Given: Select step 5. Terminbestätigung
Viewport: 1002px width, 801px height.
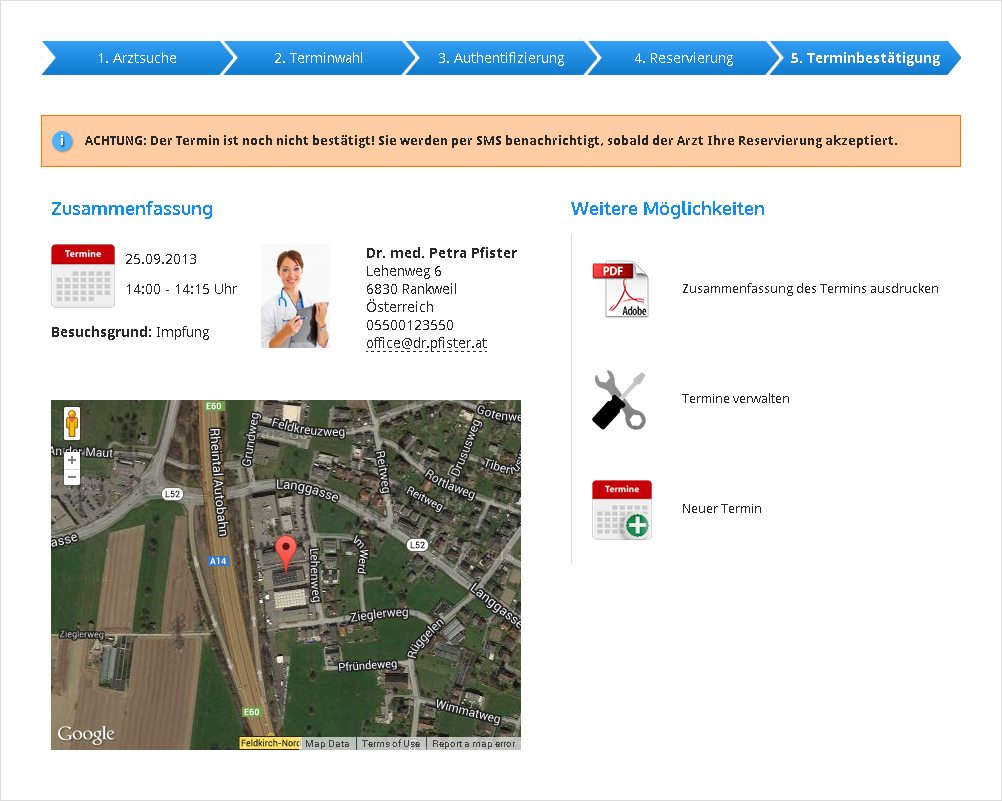Looking at the screenshot, I should 865,58.
